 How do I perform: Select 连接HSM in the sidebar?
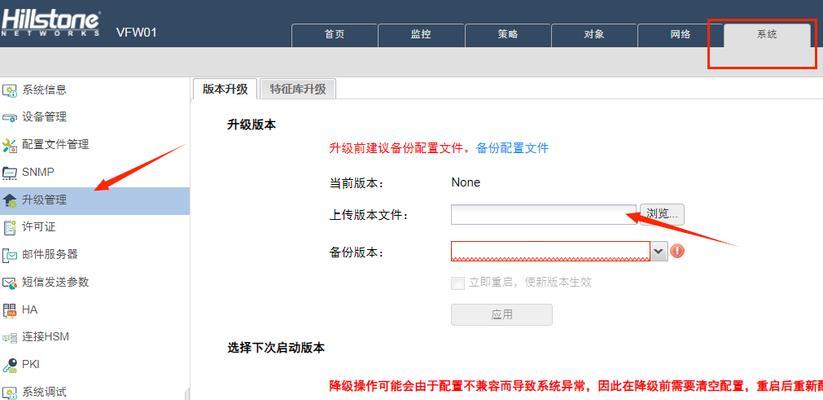click(45, 336)
